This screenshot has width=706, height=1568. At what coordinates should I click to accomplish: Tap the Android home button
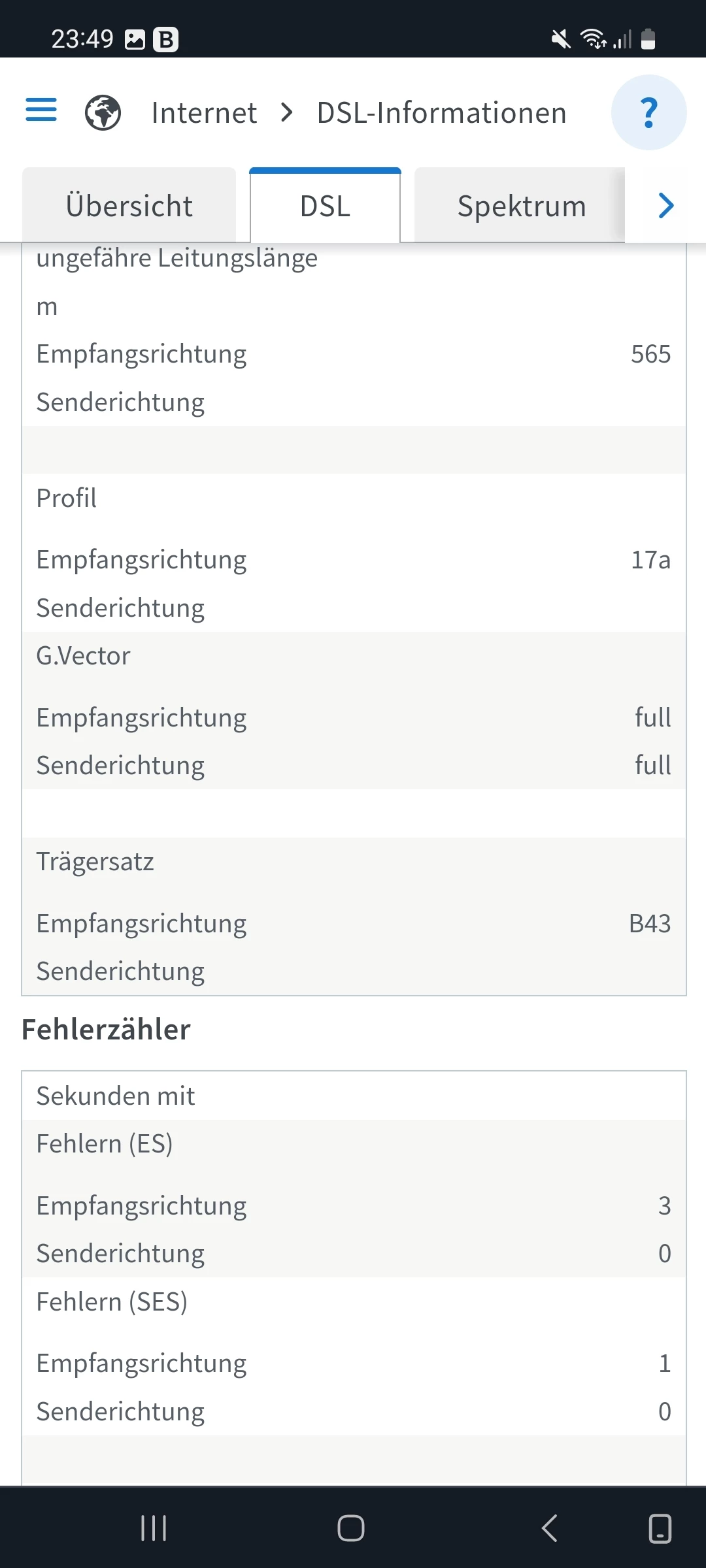point(351,1528)
